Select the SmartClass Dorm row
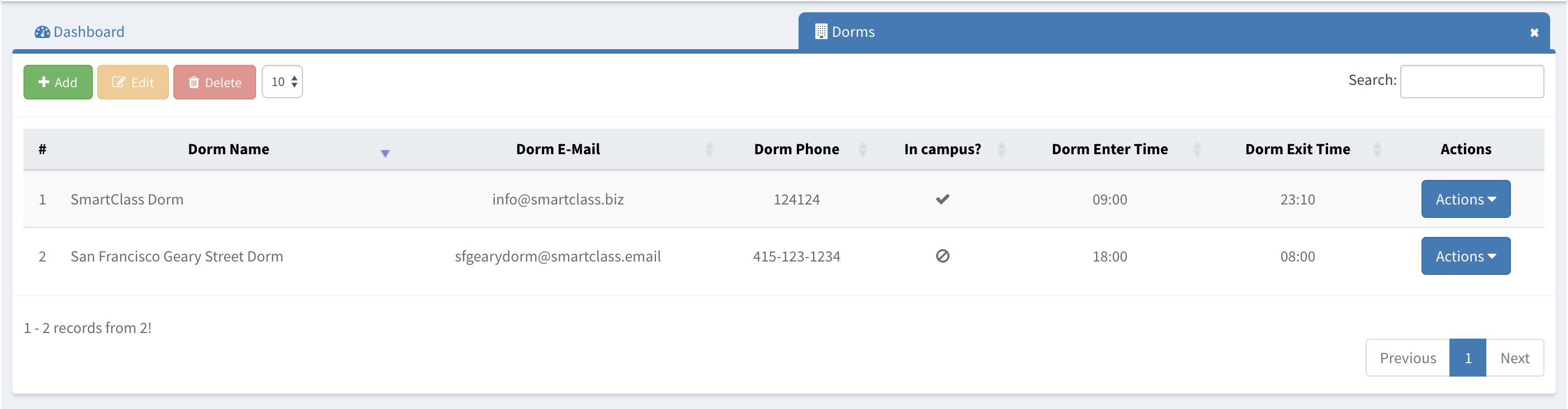 point(126,199)
